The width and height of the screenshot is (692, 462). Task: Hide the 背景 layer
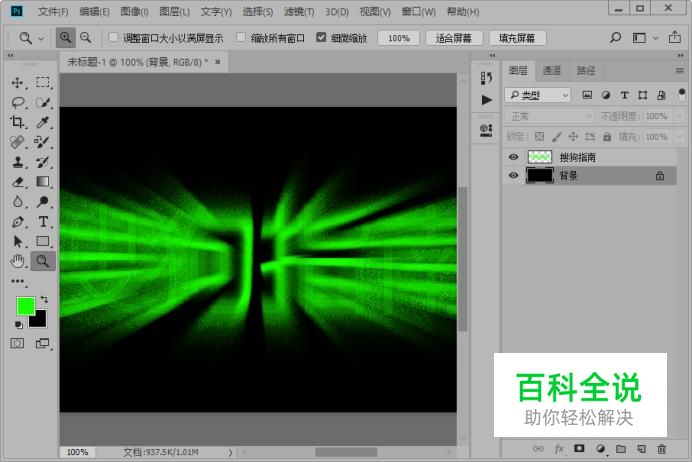513,175
